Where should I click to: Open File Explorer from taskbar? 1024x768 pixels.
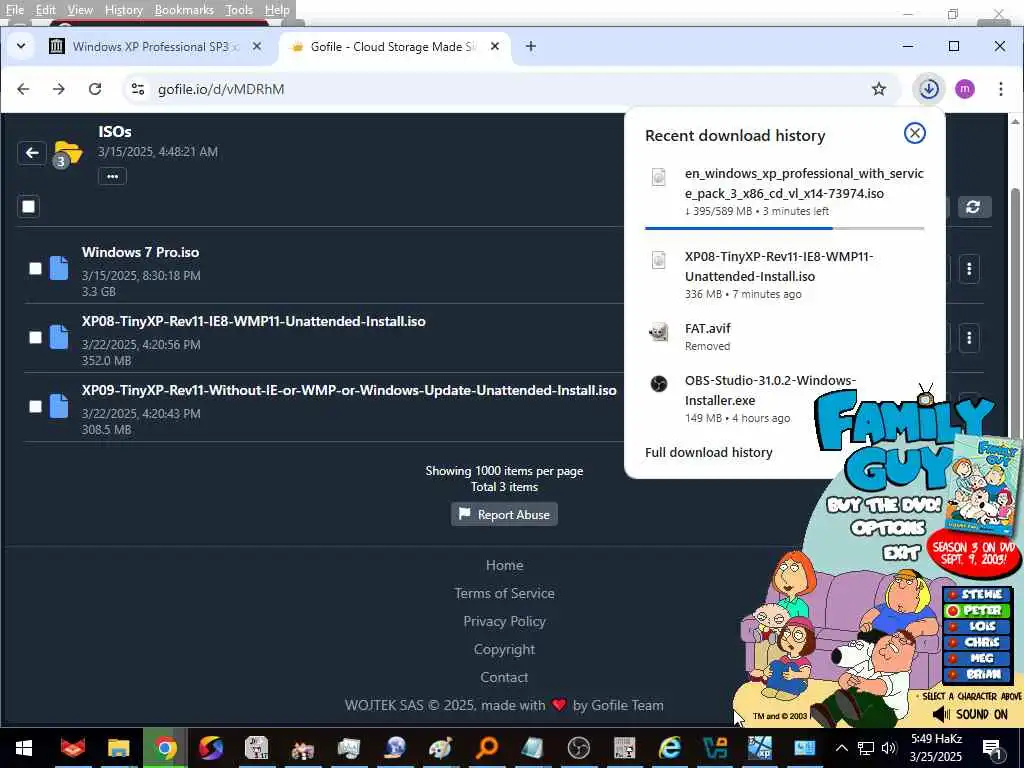coord(118,748)
